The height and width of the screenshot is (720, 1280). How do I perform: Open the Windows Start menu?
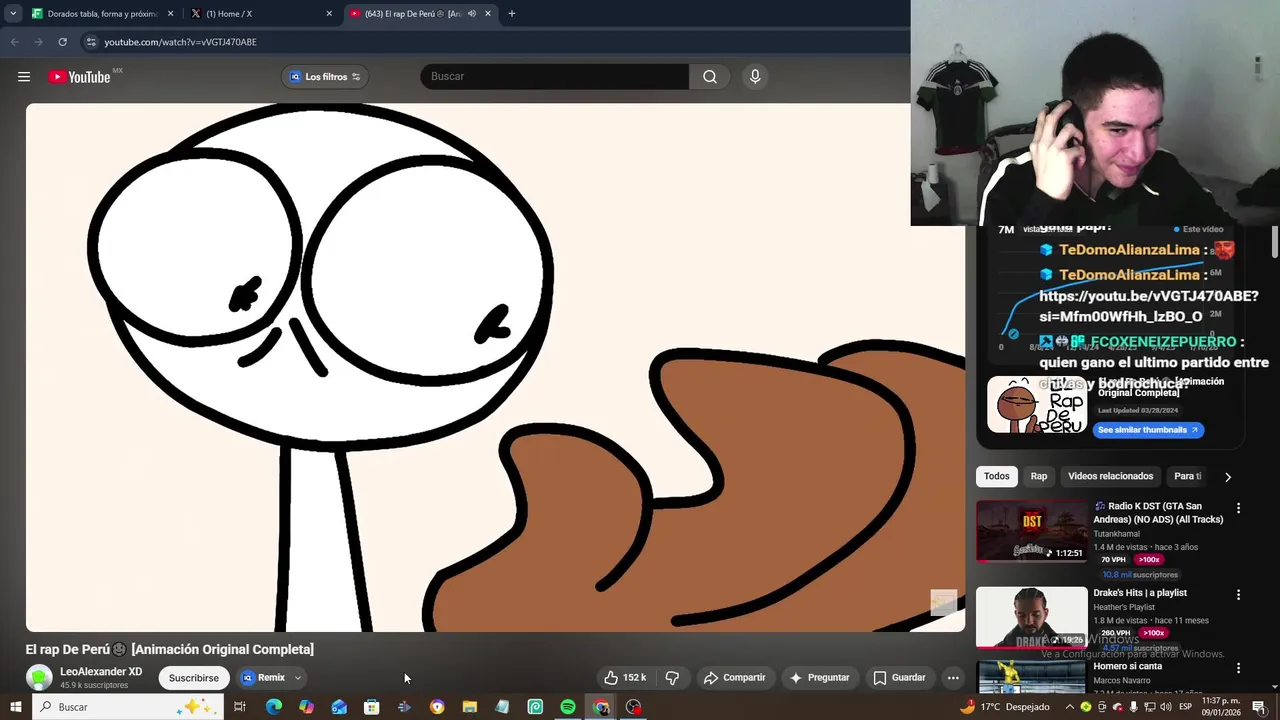15,707
